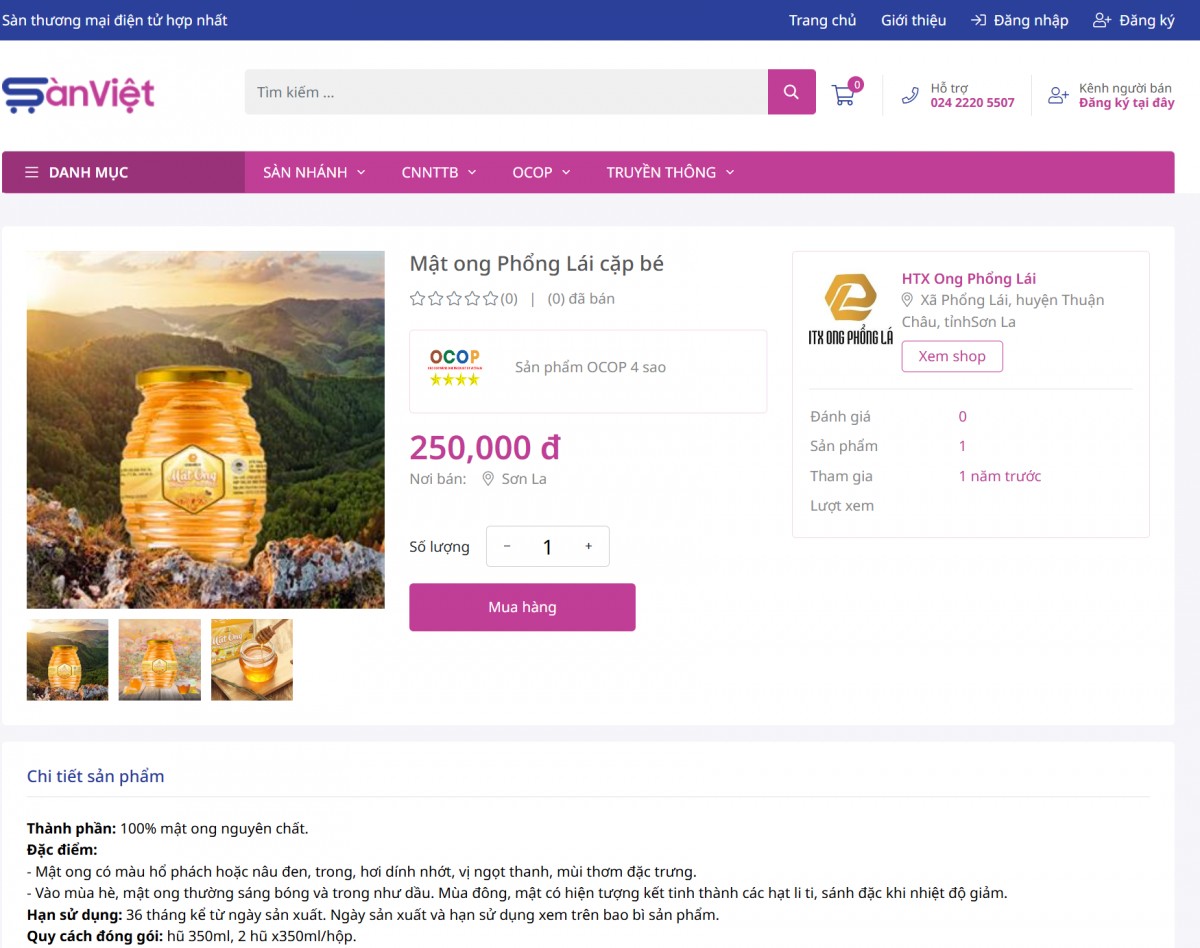Click the OCOP 4-star badge
Screen dimensions: 1200x948
[455, 367]
